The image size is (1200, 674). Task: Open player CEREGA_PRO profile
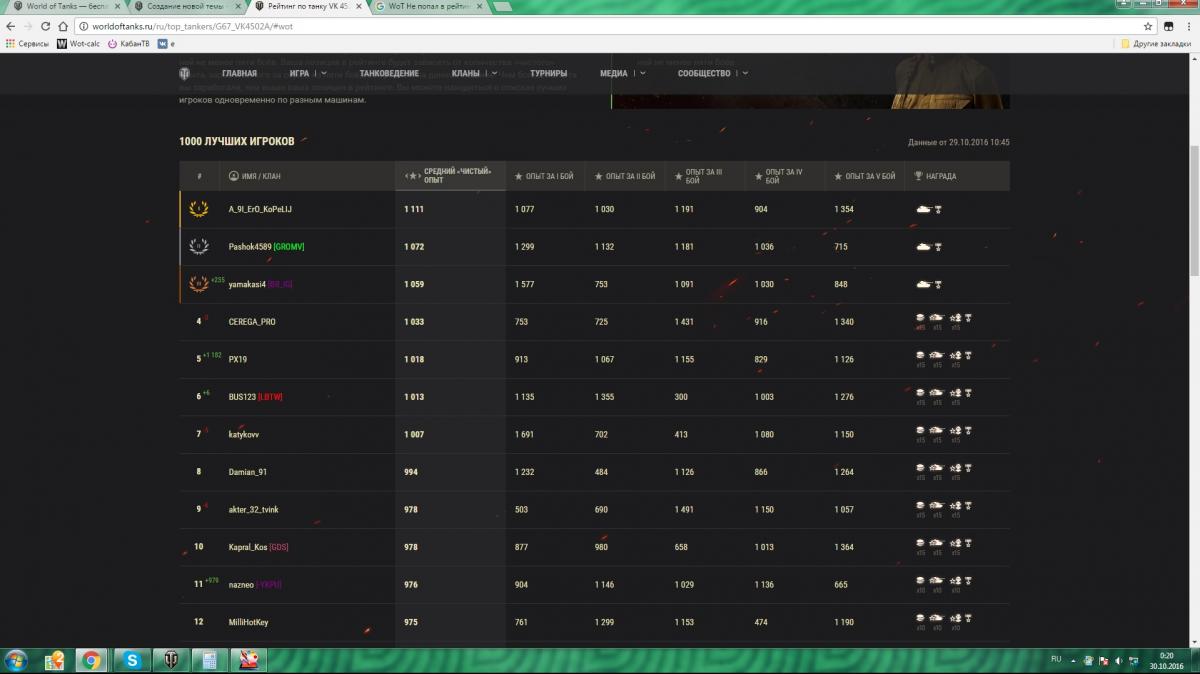(x=252, y=322)
